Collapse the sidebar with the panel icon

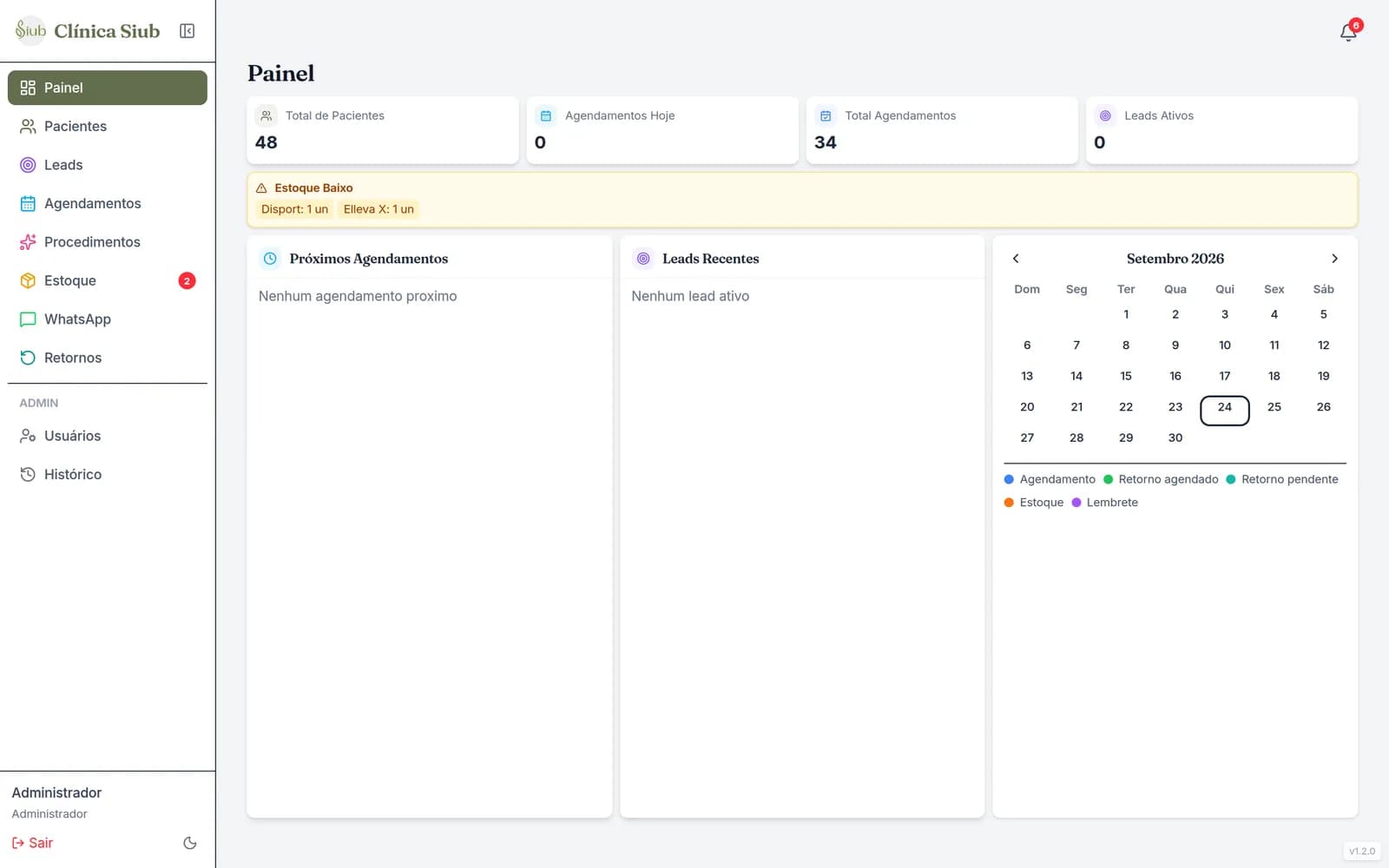coord(187,31)
